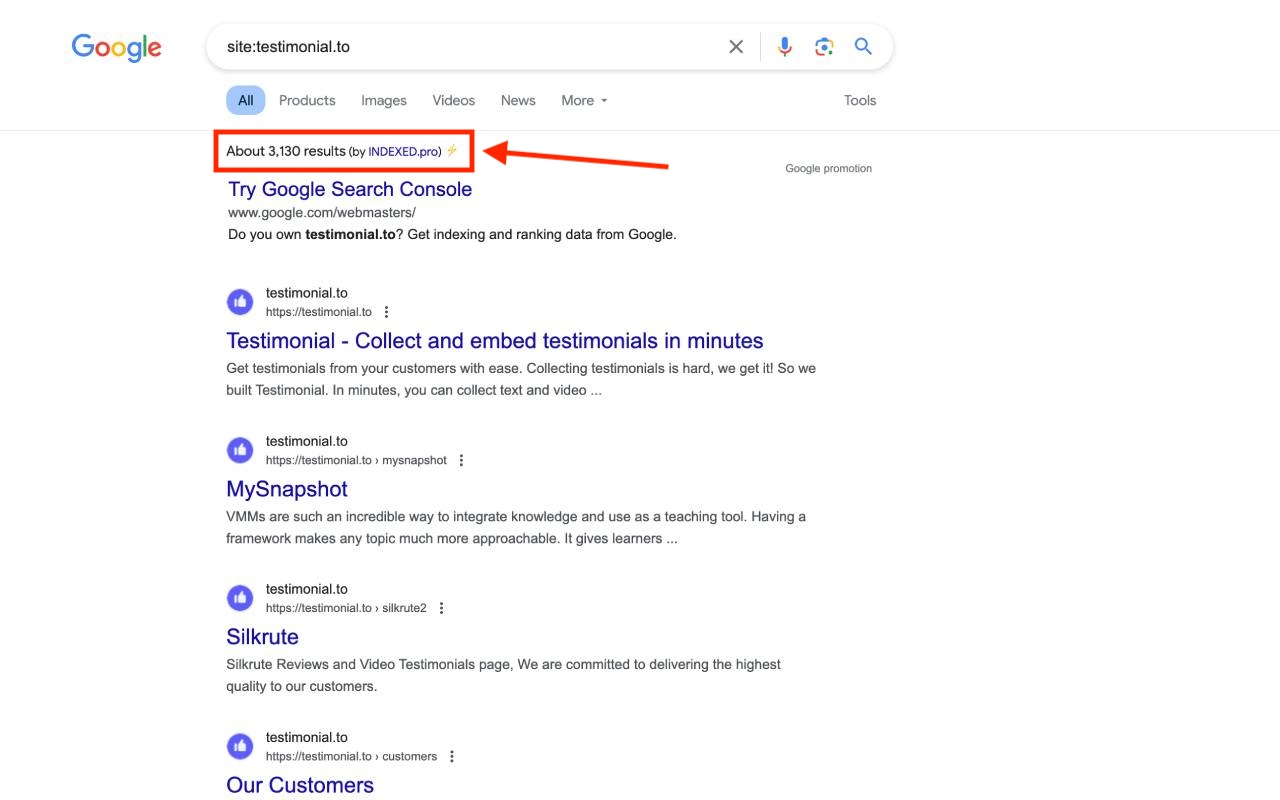The width and height of the screenshot is (1280, 800).
Task: Open Testimonial - Collect and embed testimonials result
Action: tap(495, 341)
